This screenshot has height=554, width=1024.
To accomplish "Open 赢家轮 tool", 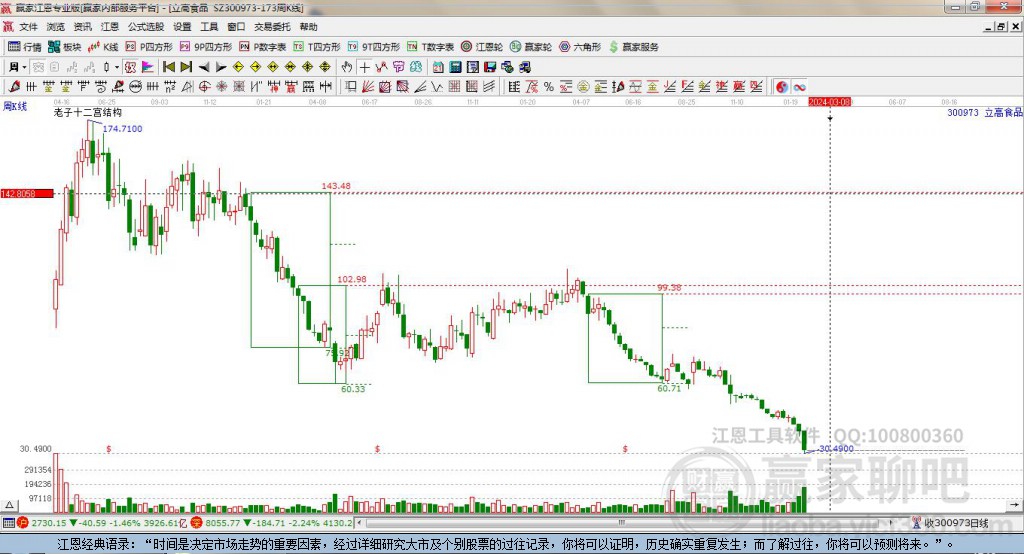I will [x=531, y=47].
